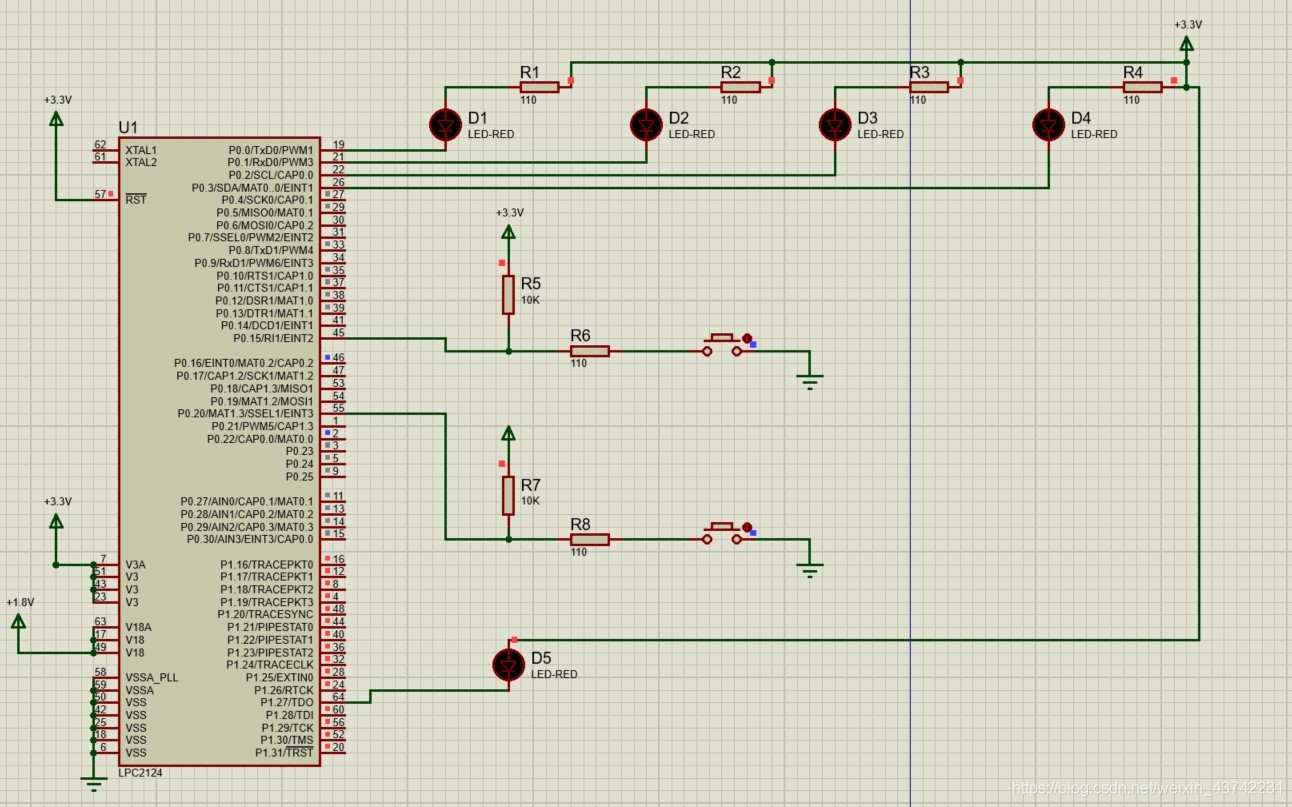The width and height of the screenshot is (1292, 807).
Task: Click resistor R4 body
Action: pos(1142,87)
